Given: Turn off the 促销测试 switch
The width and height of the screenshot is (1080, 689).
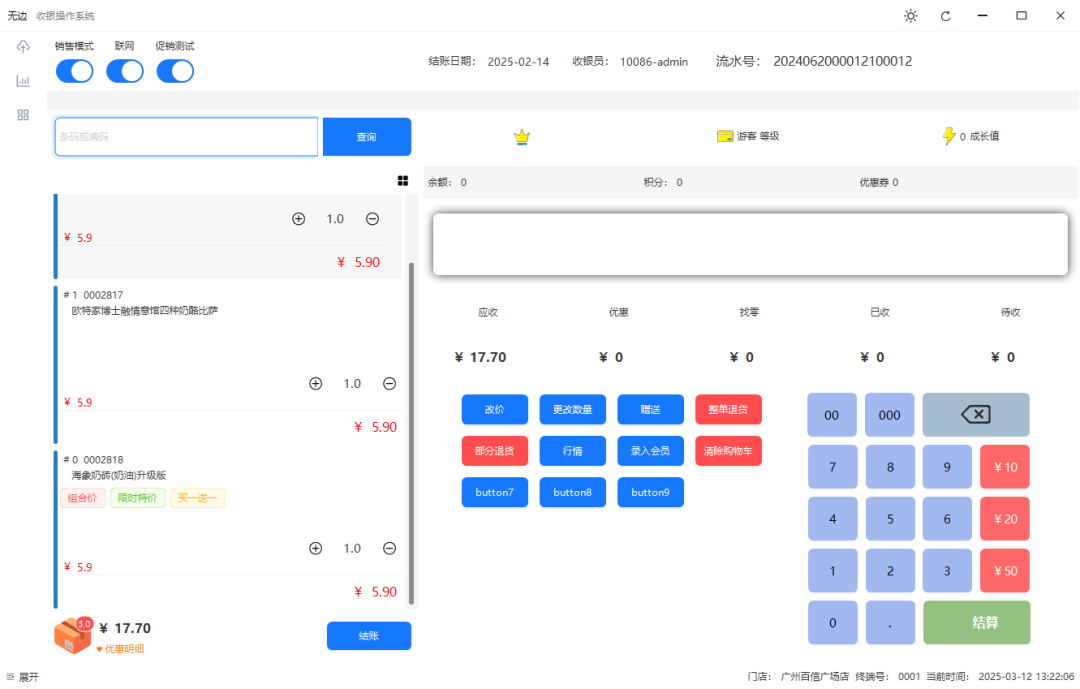Looking at the screenshot, I should pos(175,71).
